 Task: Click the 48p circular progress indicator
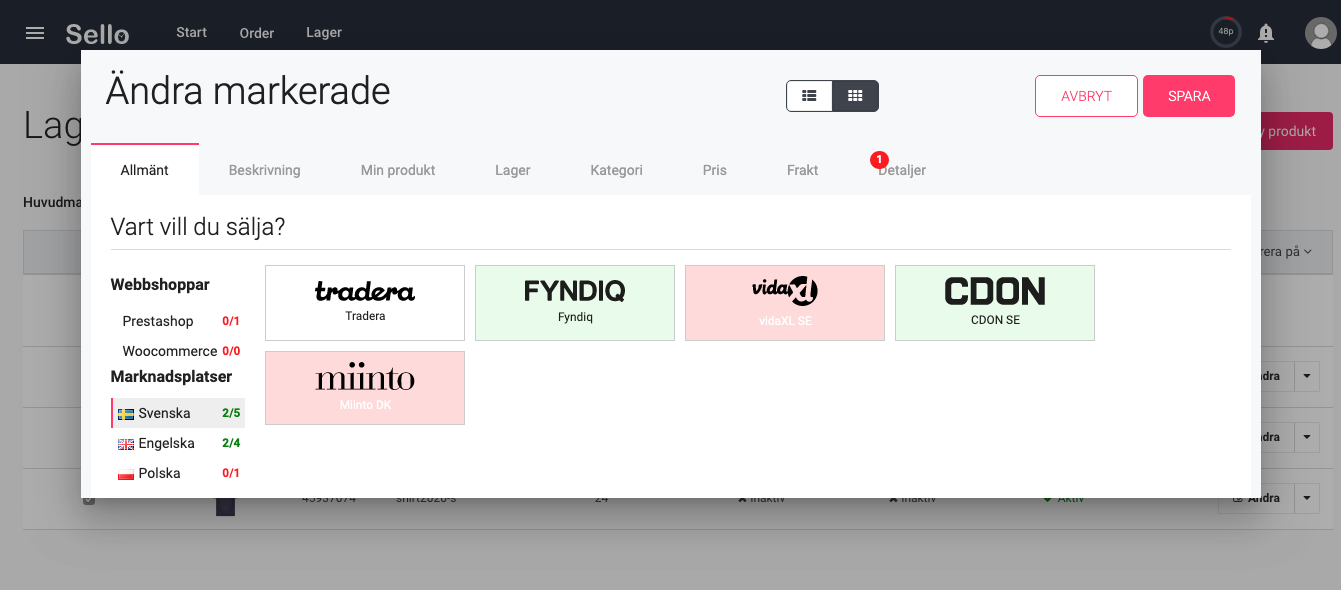1226,32
